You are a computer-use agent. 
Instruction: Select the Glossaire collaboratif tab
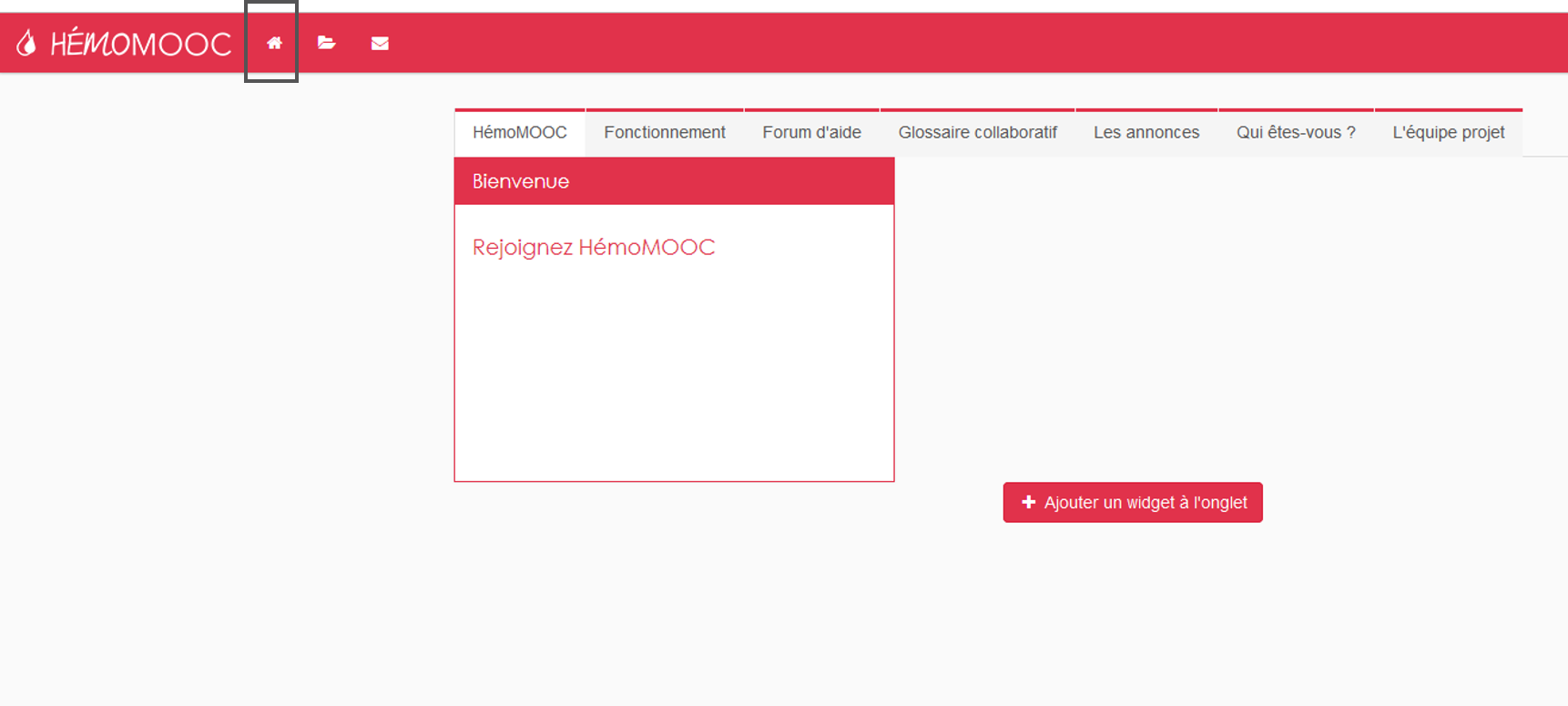978,132
